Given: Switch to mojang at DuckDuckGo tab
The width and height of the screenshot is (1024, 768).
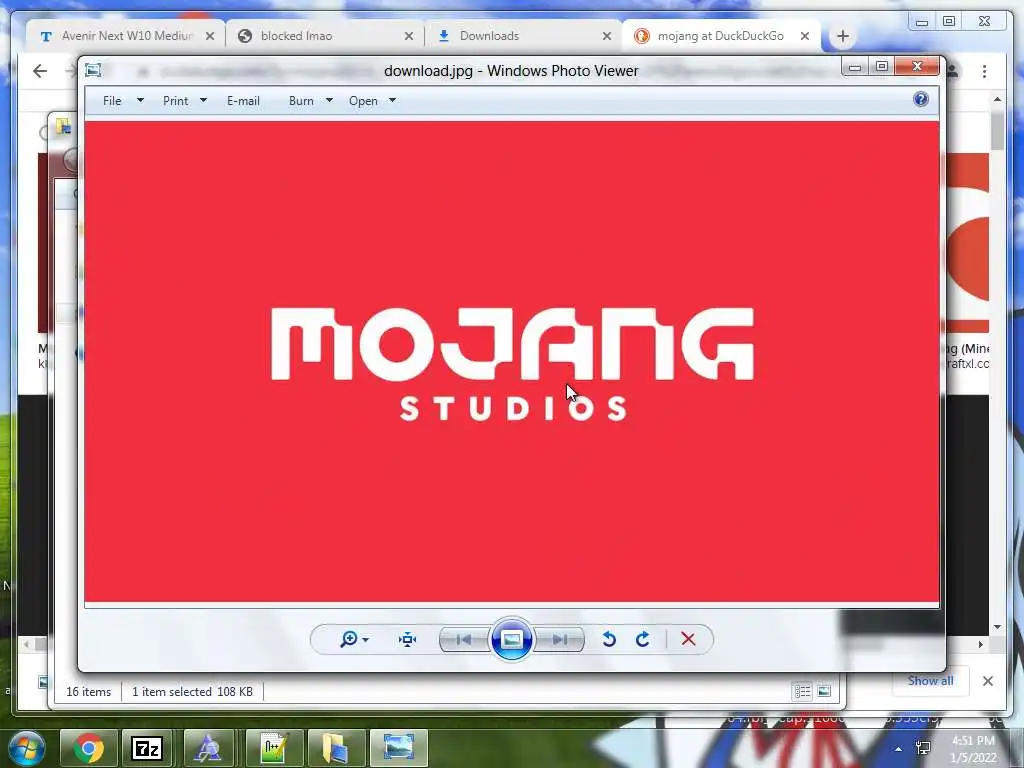Looking at the screenshot, I should (721, 36).
